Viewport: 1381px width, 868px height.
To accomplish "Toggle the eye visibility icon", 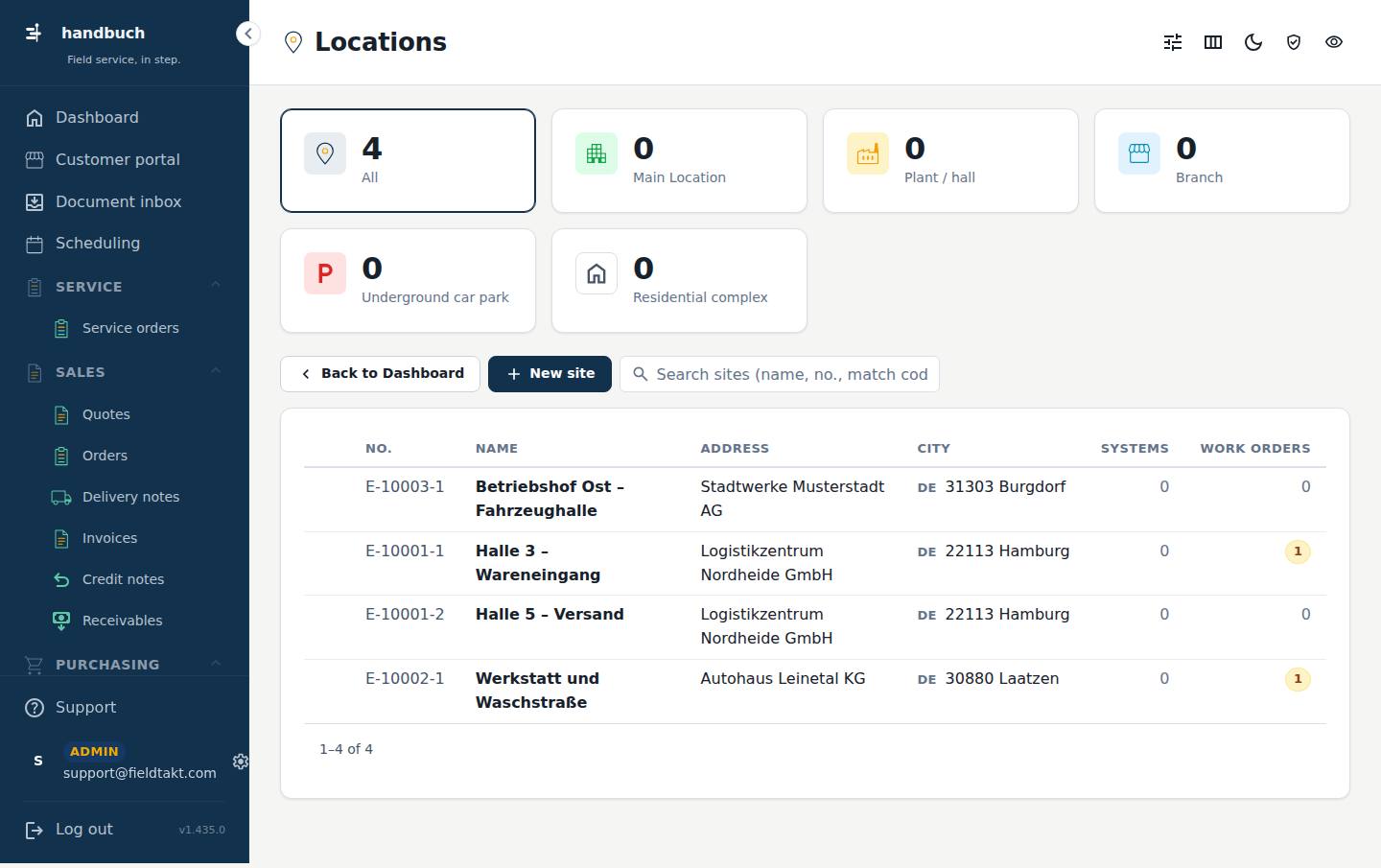I will tap(1334, 42).
